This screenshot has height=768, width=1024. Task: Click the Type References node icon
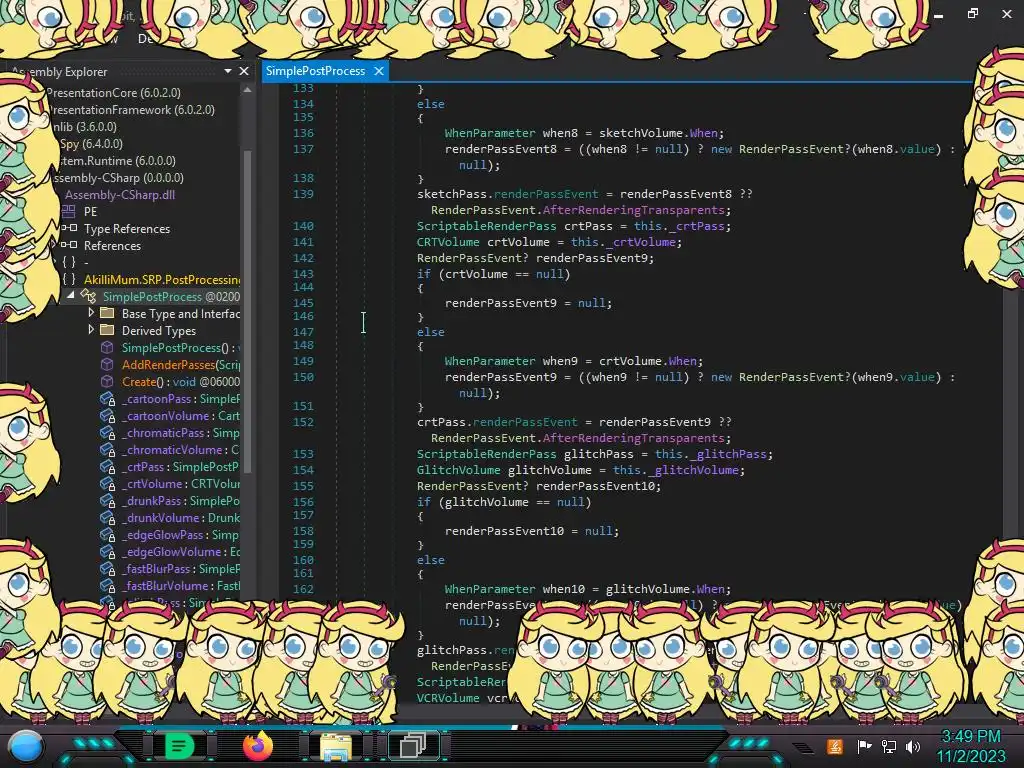click(69, 228)
